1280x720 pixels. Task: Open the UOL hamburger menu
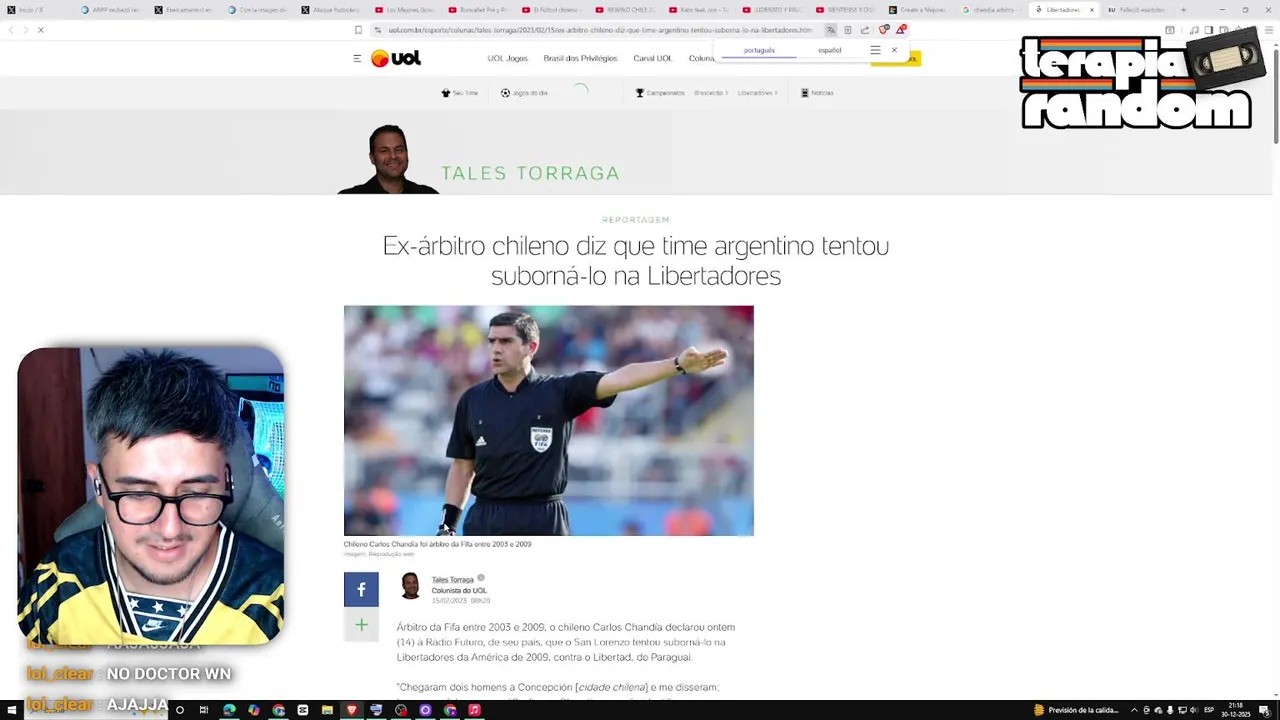(x=357, y=58)
